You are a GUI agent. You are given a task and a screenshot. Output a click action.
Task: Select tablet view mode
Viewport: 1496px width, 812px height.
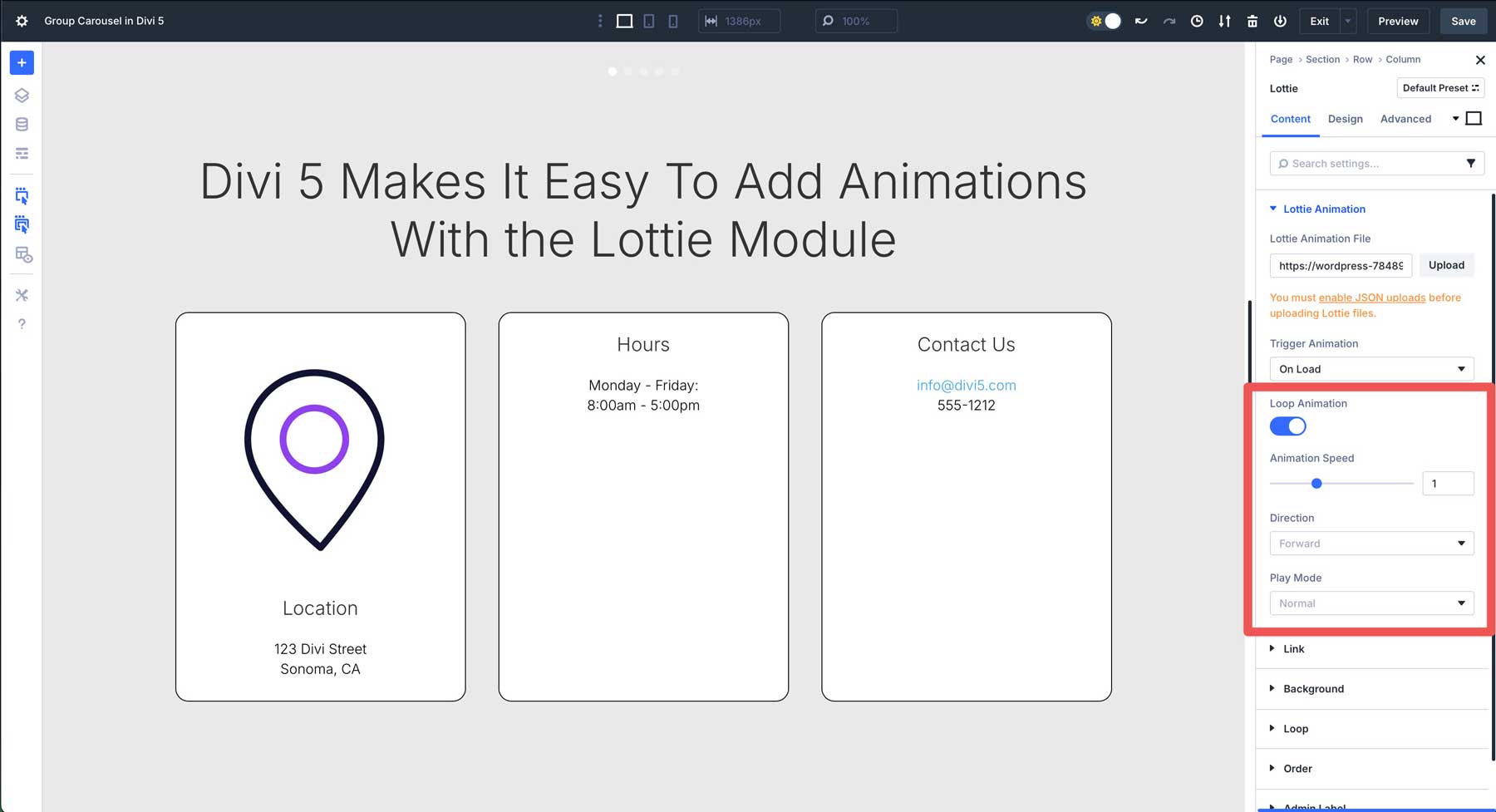click(x=649, y=21)
